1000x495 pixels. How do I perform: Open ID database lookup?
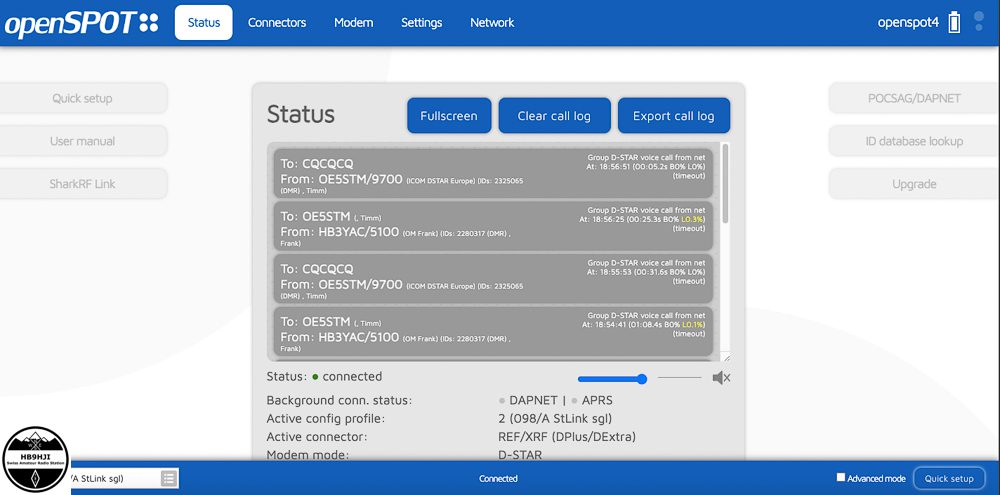[x=914, y=141]
